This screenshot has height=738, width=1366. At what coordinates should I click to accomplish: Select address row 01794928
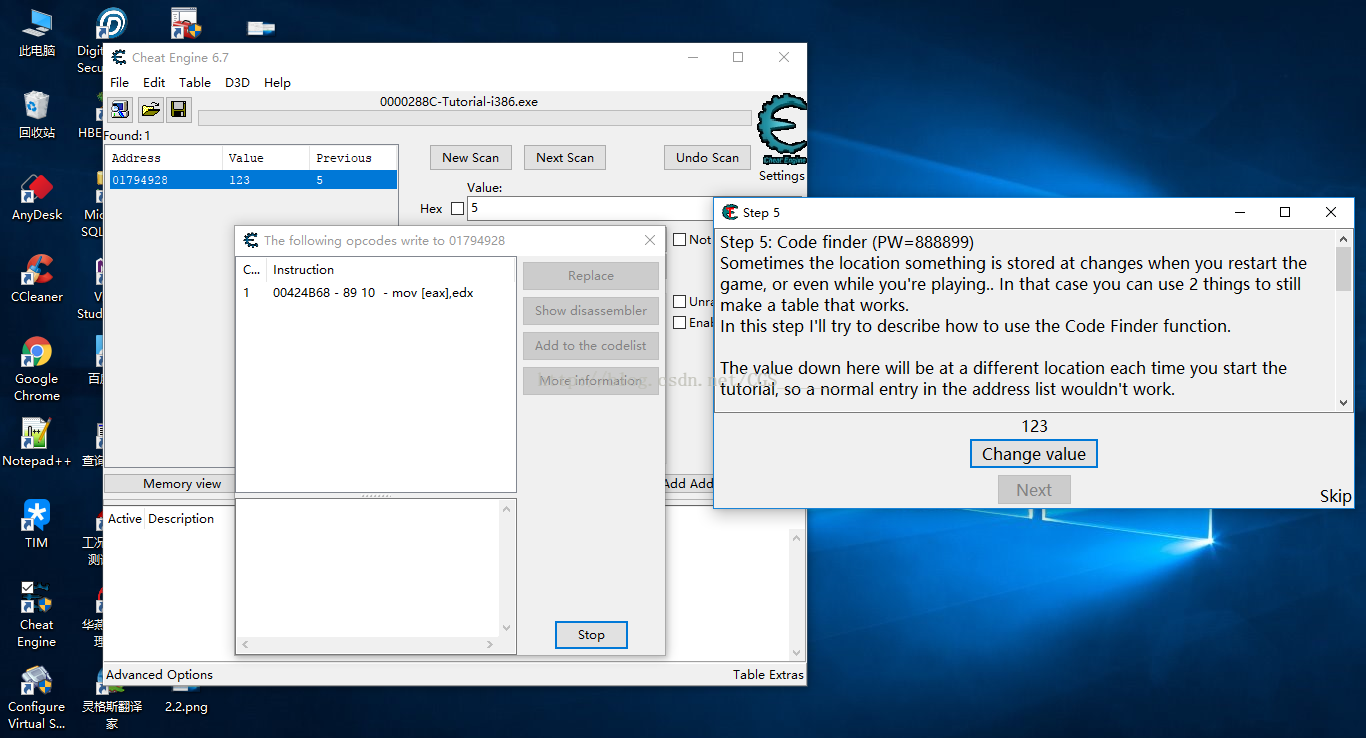point(251,180)
